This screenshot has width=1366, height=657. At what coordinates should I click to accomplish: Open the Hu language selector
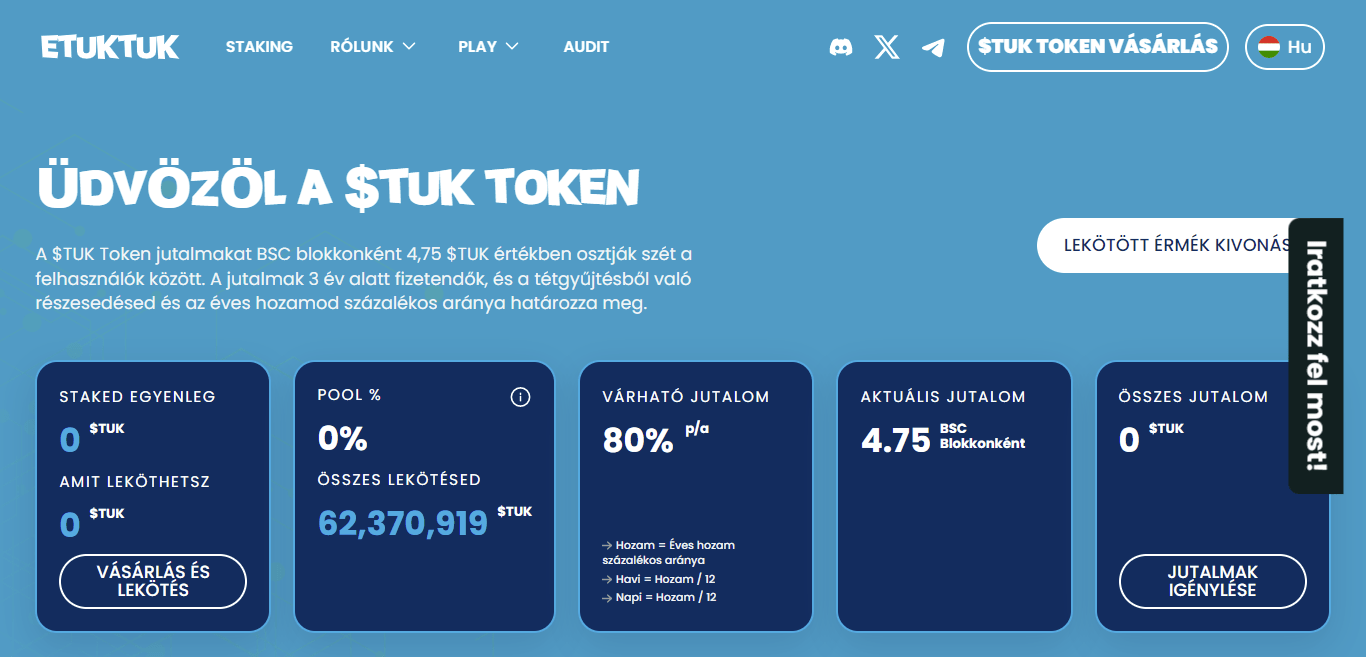1285,47
